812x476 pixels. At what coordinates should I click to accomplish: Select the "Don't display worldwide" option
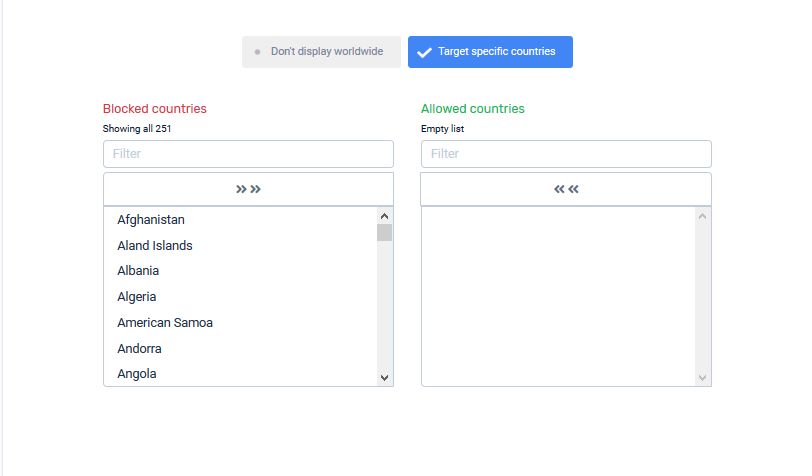coord(321,52)
